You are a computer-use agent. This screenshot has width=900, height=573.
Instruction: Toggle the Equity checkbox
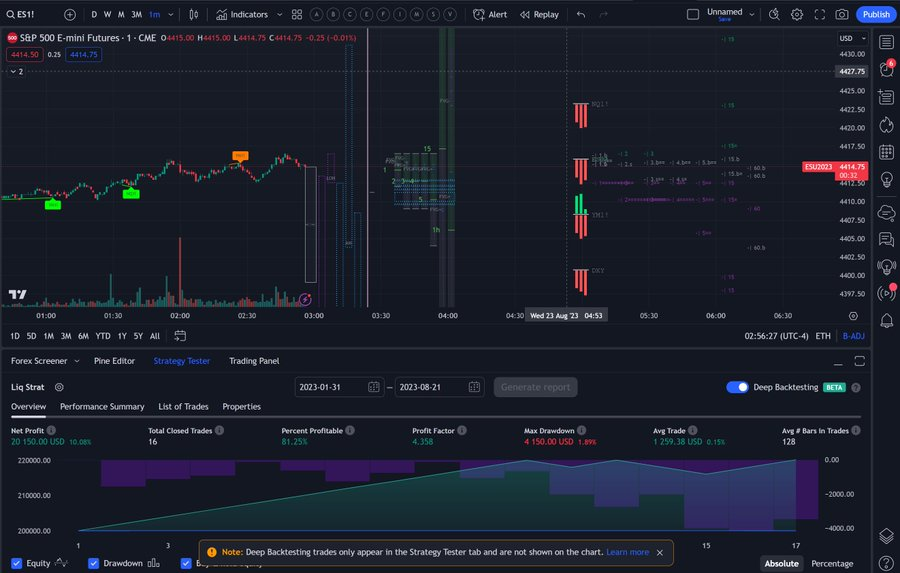click(x=17, y=563)
